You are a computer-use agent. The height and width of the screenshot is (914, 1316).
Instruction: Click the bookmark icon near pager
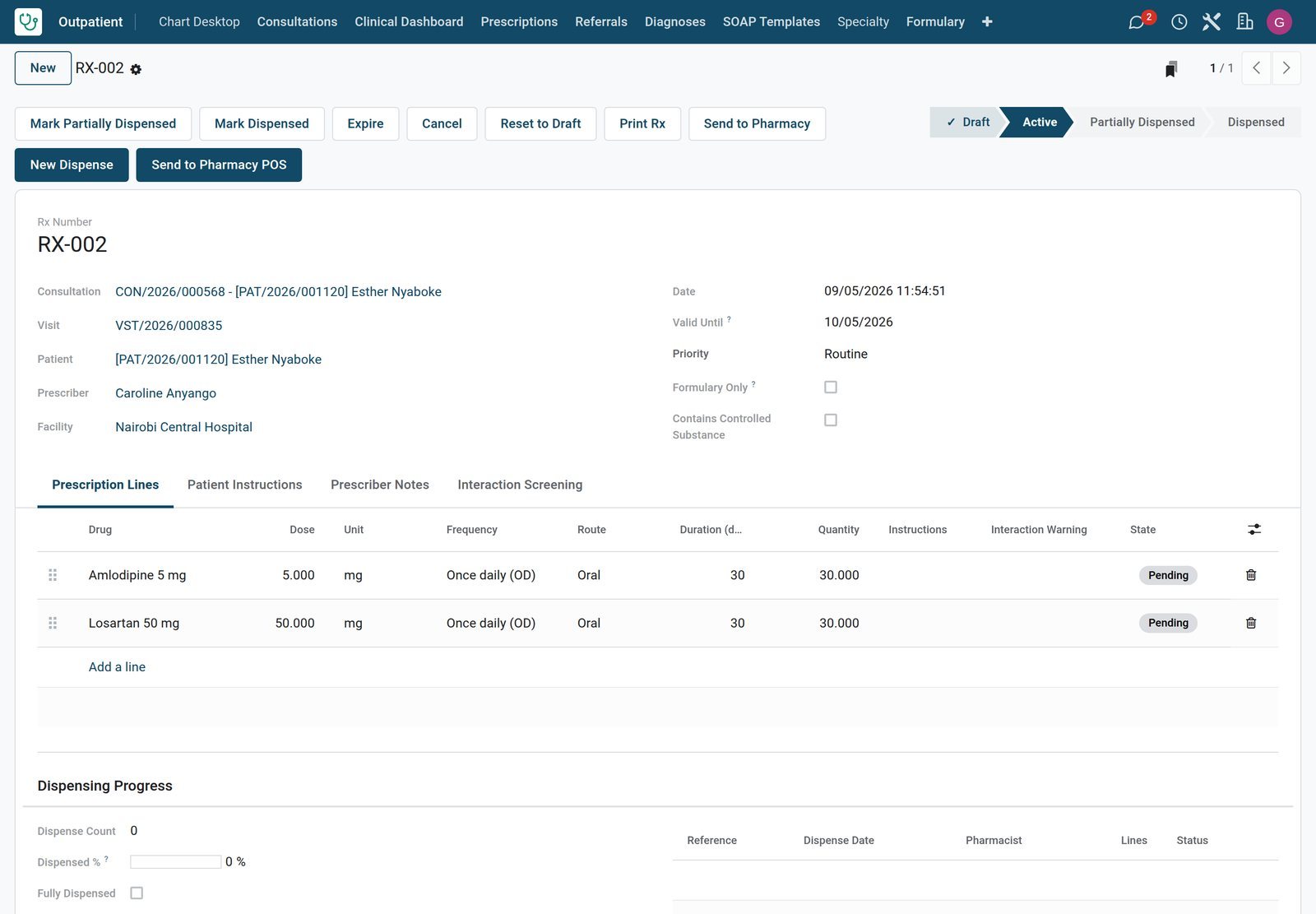(1171, 69)
